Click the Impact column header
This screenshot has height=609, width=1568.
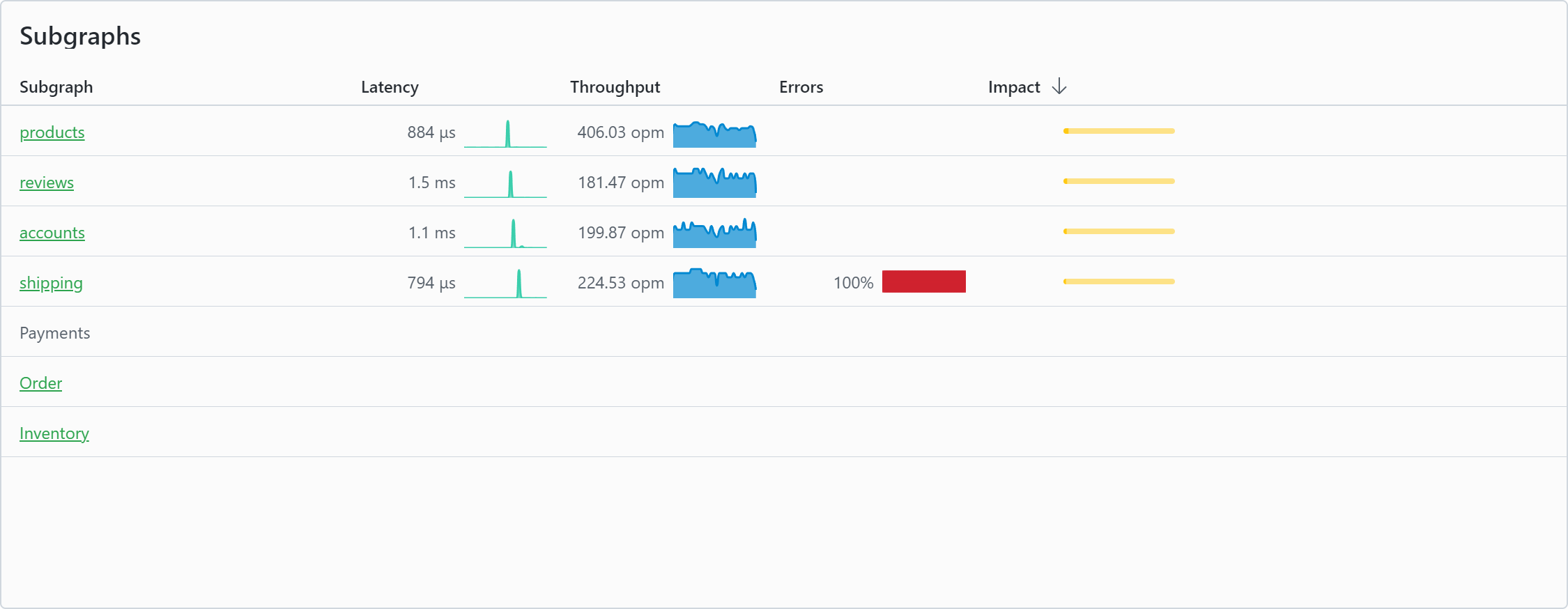(x=1014, y=87)
